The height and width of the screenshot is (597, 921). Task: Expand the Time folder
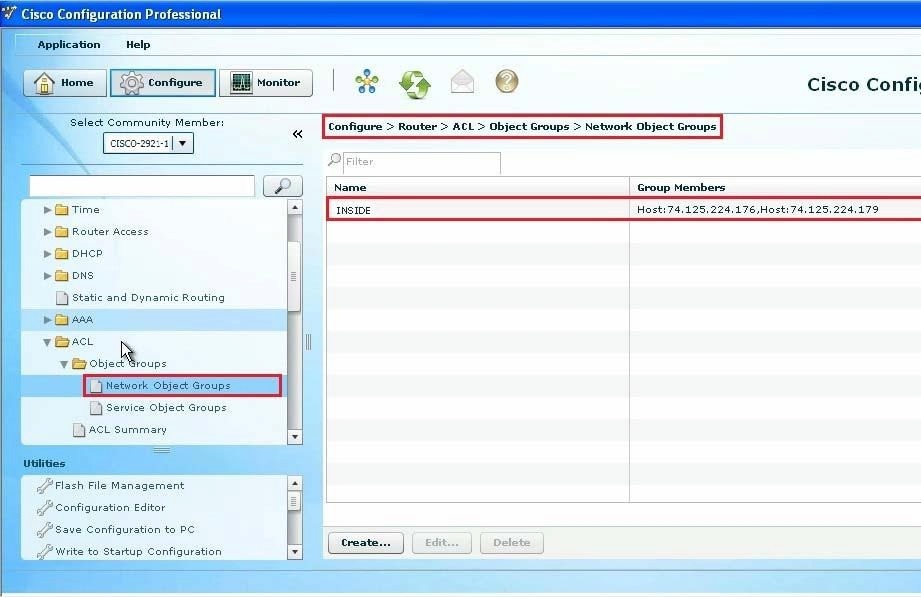click(x=48, y=210)
